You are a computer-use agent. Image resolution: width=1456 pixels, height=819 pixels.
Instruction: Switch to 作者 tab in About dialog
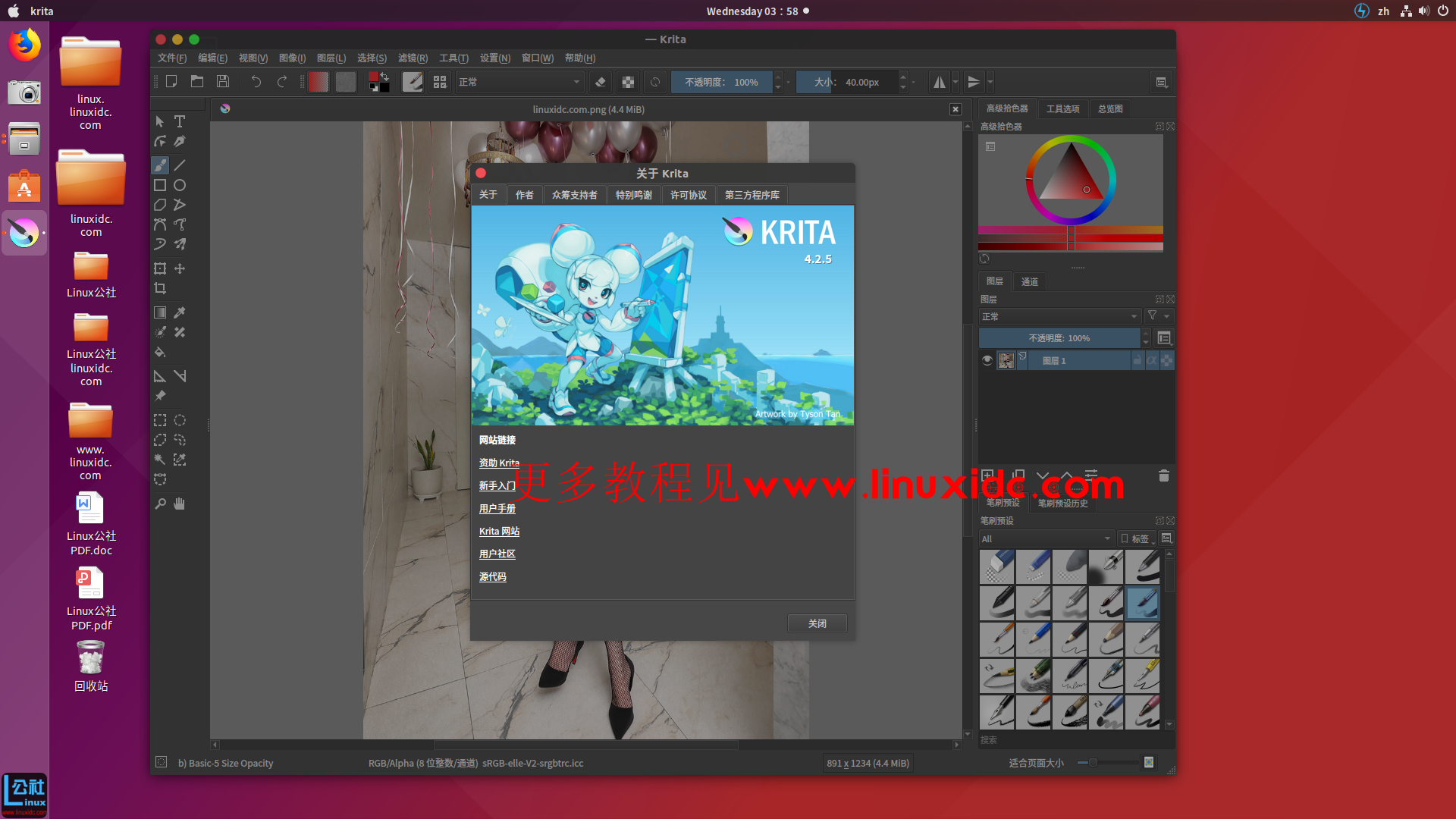point(524,195)
